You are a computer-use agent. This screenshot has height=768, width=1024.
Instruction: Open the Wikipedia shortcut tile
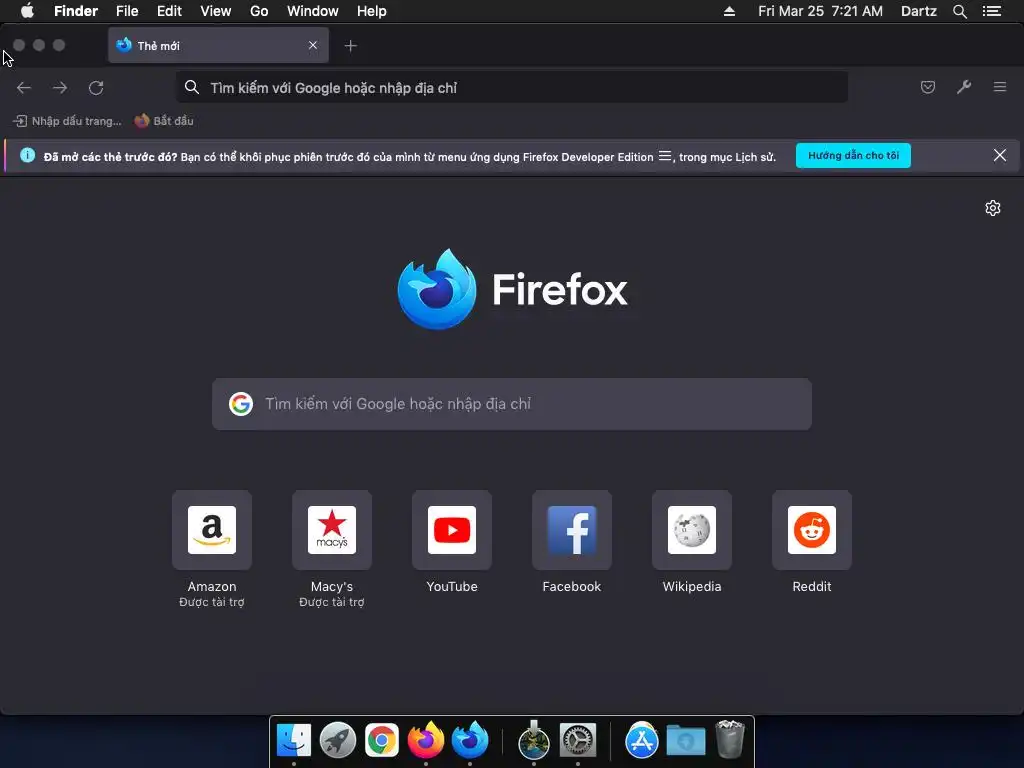[692, 530]
